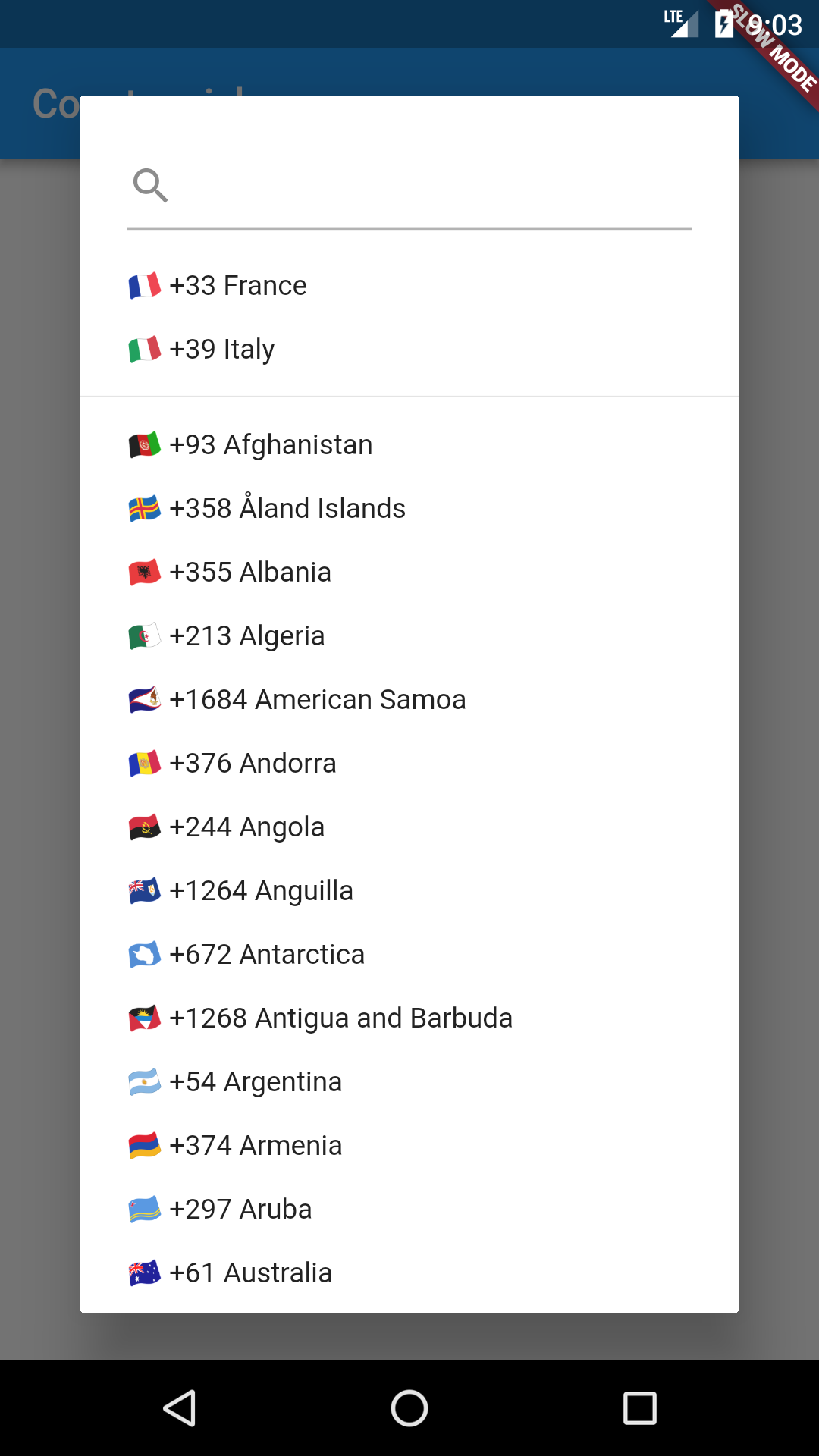819x1456 pixels.
Task: Select the Australia flag icon
Action: pyautogui.click(x=144, y=1273)
